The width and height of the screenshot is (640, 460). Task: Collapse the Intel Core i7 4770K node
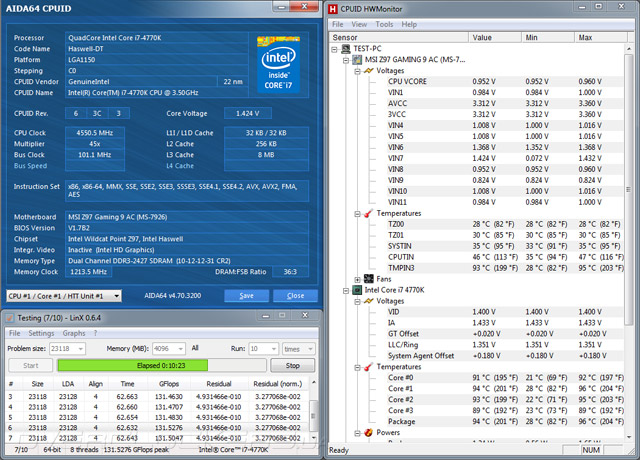pos(345,289)
